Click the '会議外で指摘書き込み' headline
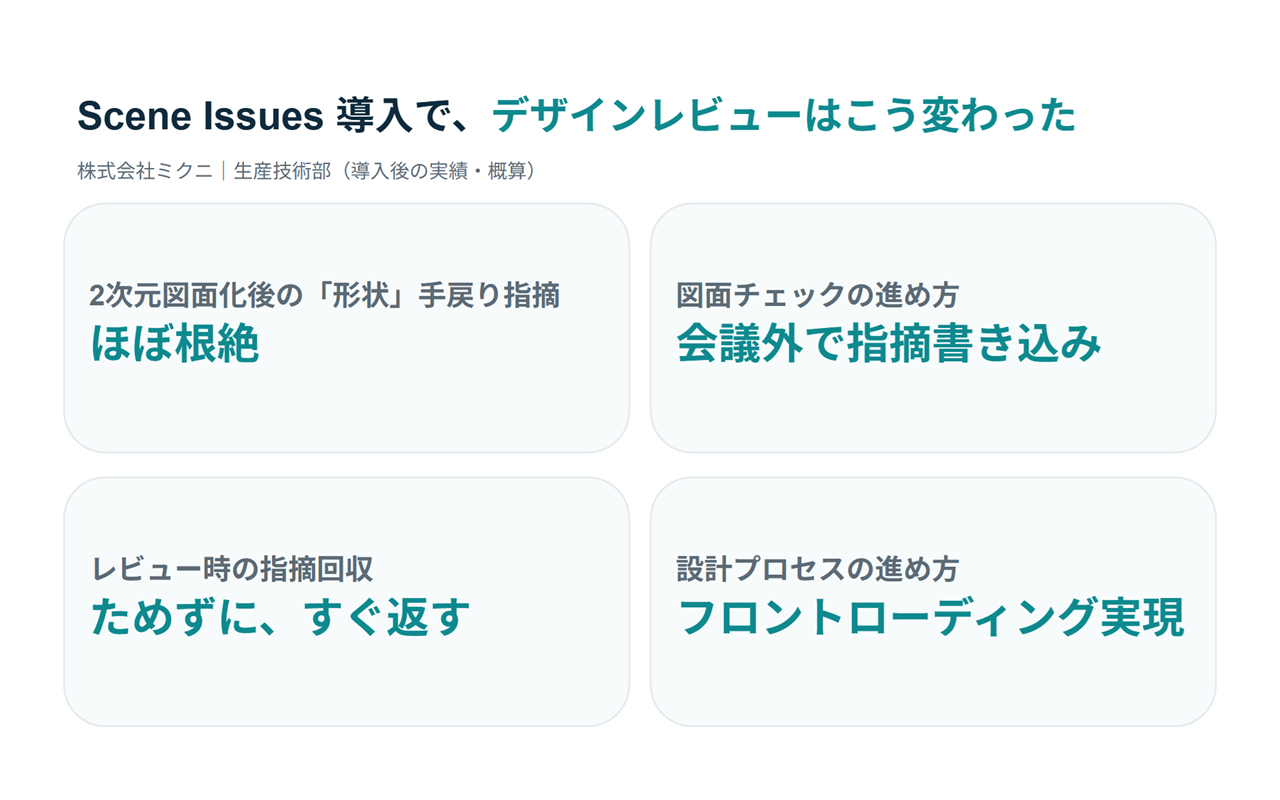Screen dimensions: 1280x800 click(889, 344)
